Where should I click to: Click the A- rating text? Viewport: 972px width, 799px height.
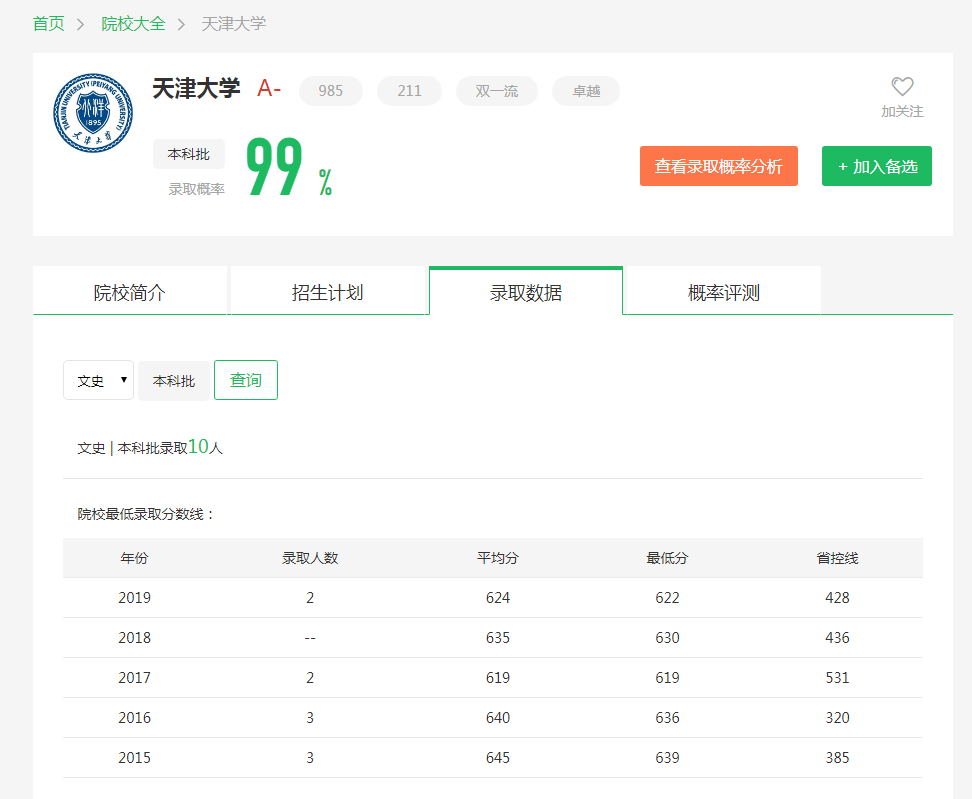click(269, 89)
